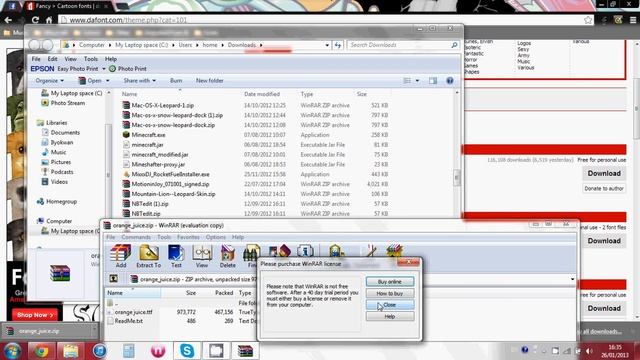This screenshot has width=640, height=360.
Task: Bookmark page with Chrome star icon
Action: (x=588, y=20)
